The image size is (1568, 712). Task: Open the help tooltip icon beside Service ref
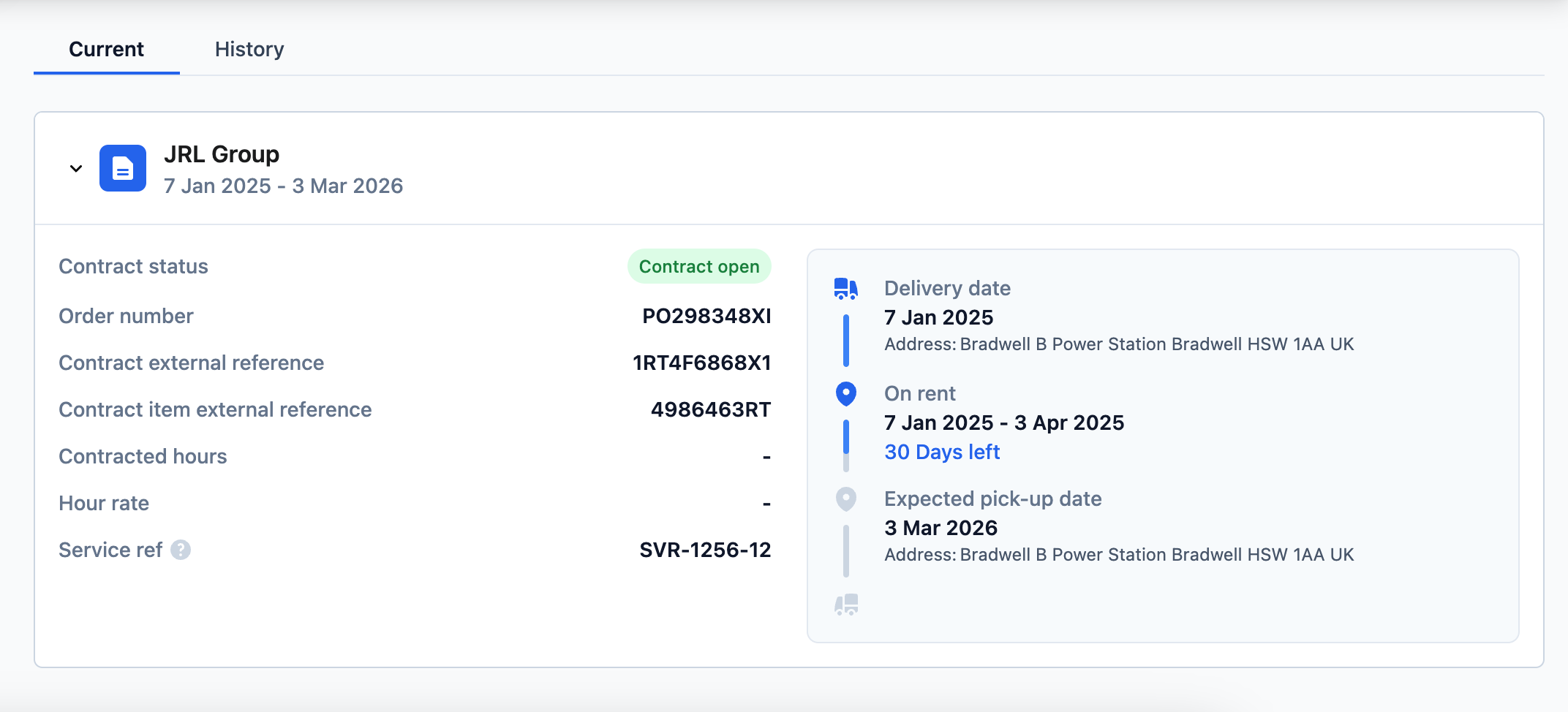click(180, 550)
